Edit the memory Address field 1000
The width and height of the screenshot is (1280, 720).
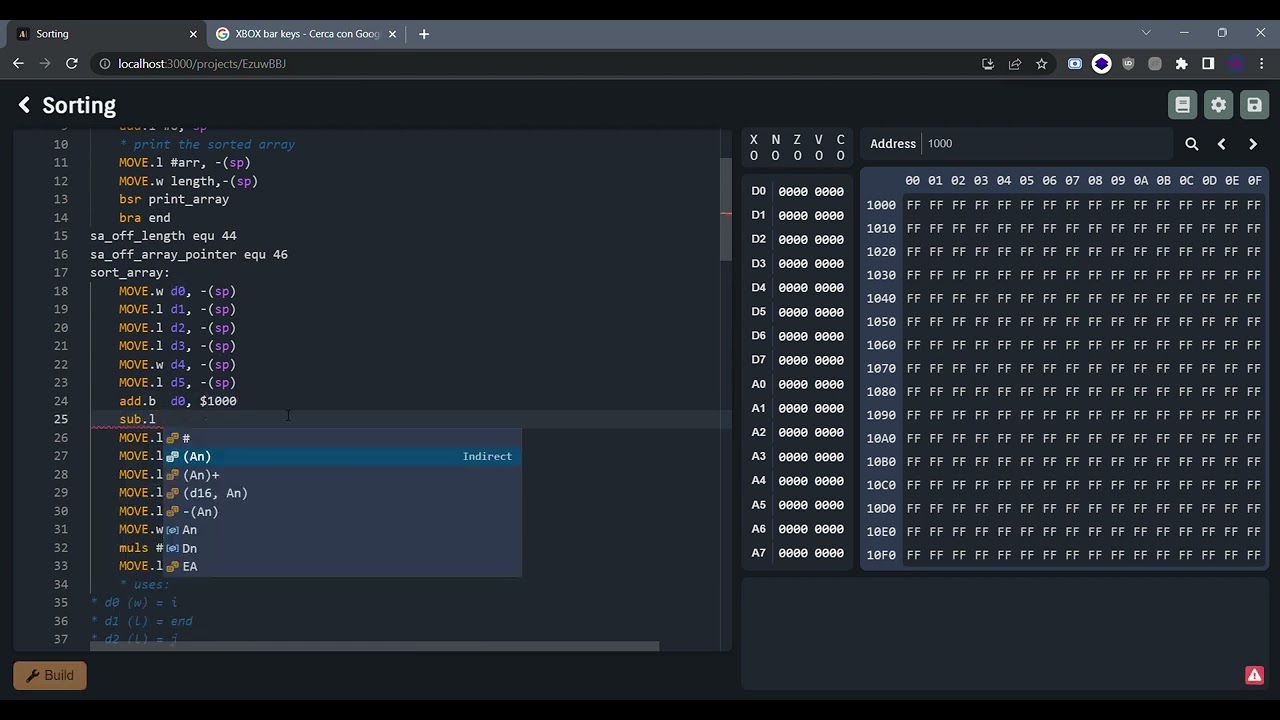[1045, 143]
